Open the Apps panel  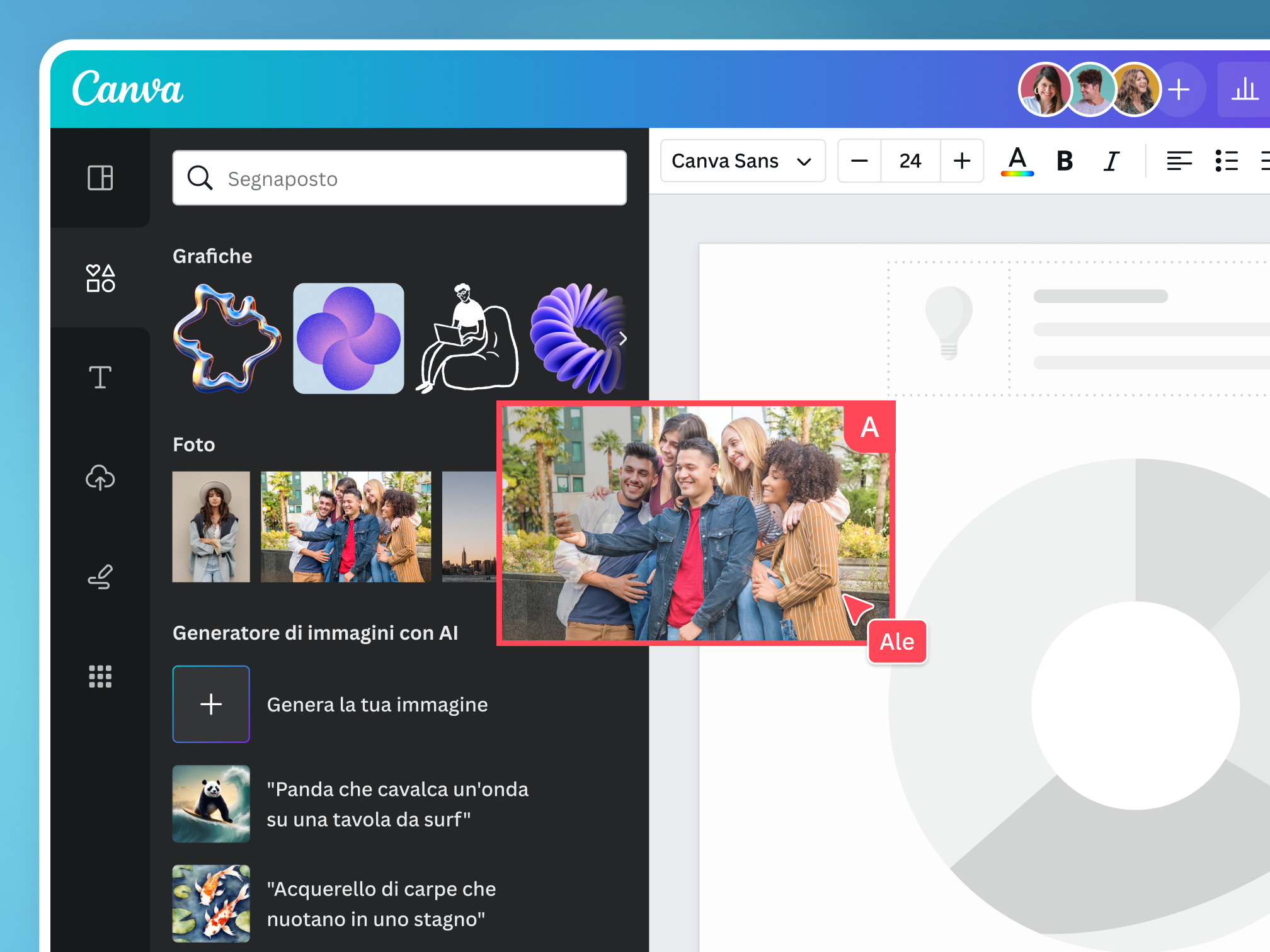pos(100,676)
